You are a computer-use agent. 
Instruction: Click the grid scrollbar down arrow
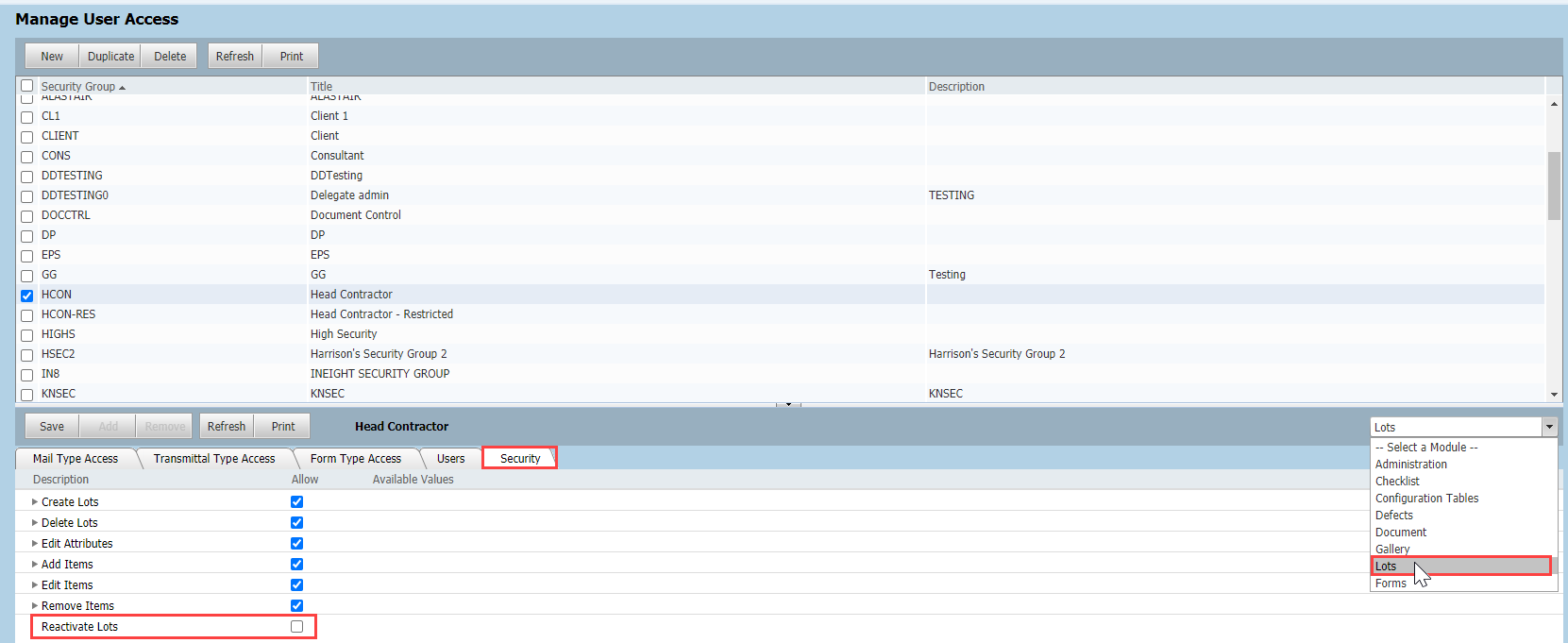pos(1554,395)
